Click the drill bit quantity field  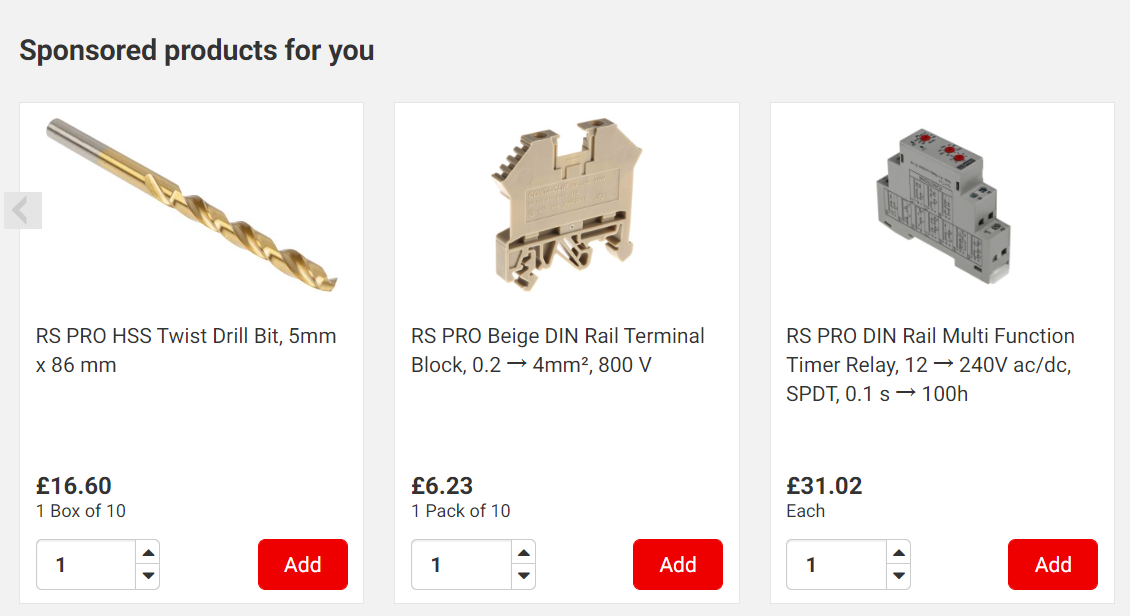[85, 565]
